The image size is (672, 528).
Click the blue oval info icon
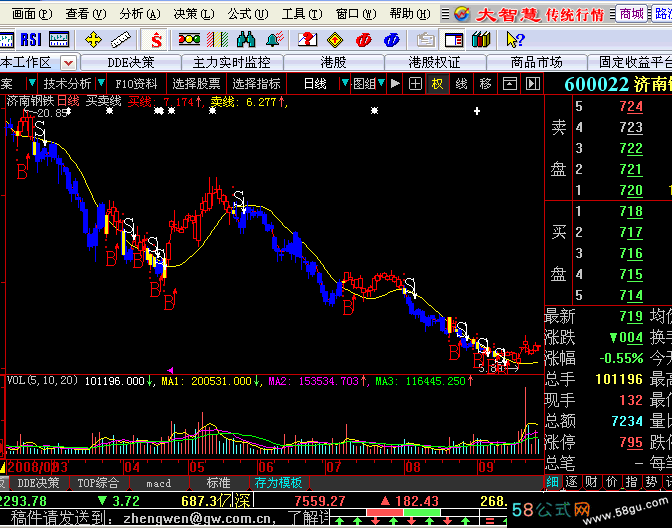(x=392, y=40)
